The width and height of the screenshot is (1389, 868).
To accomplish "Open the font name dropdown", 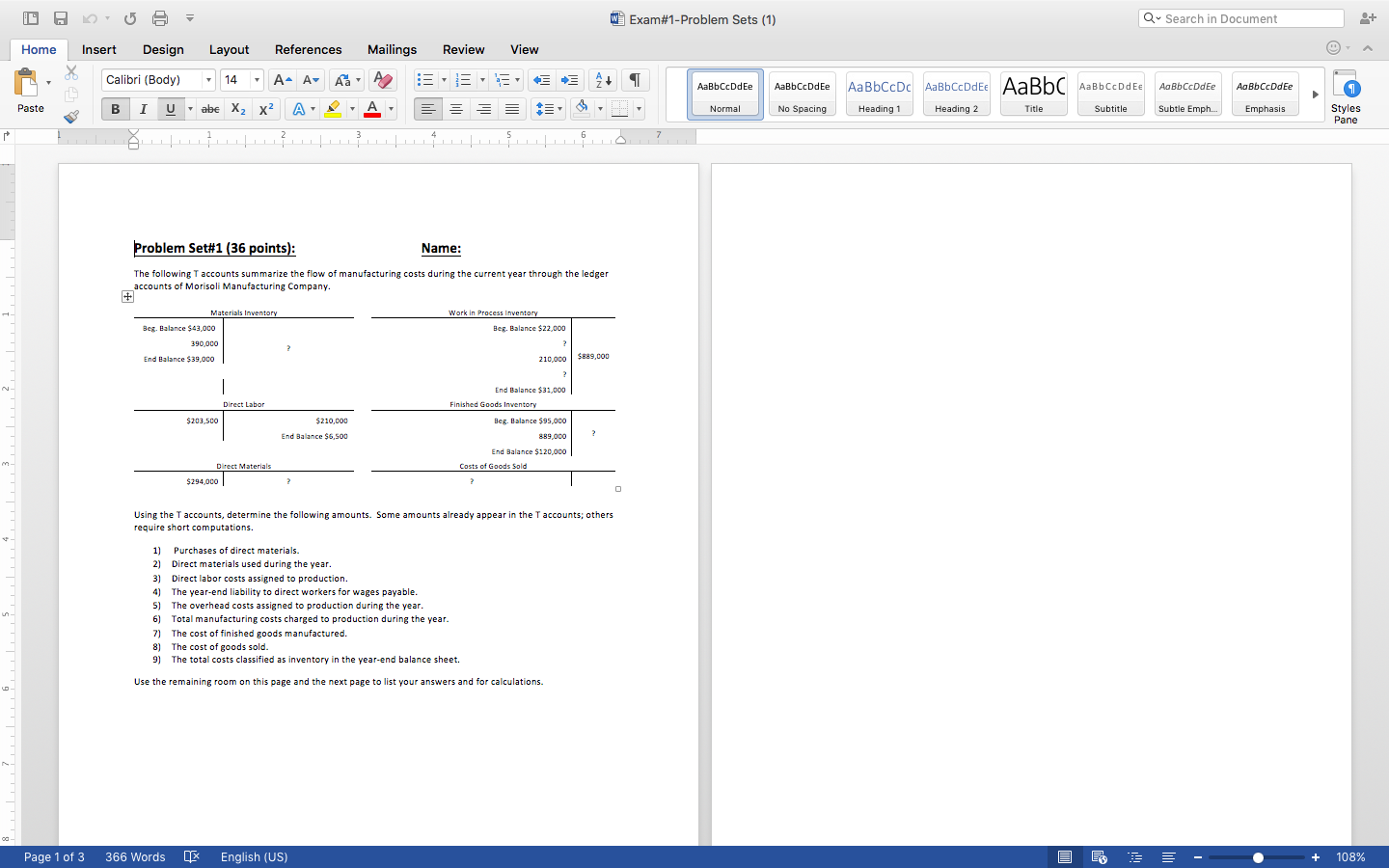I will click(208, 79).
